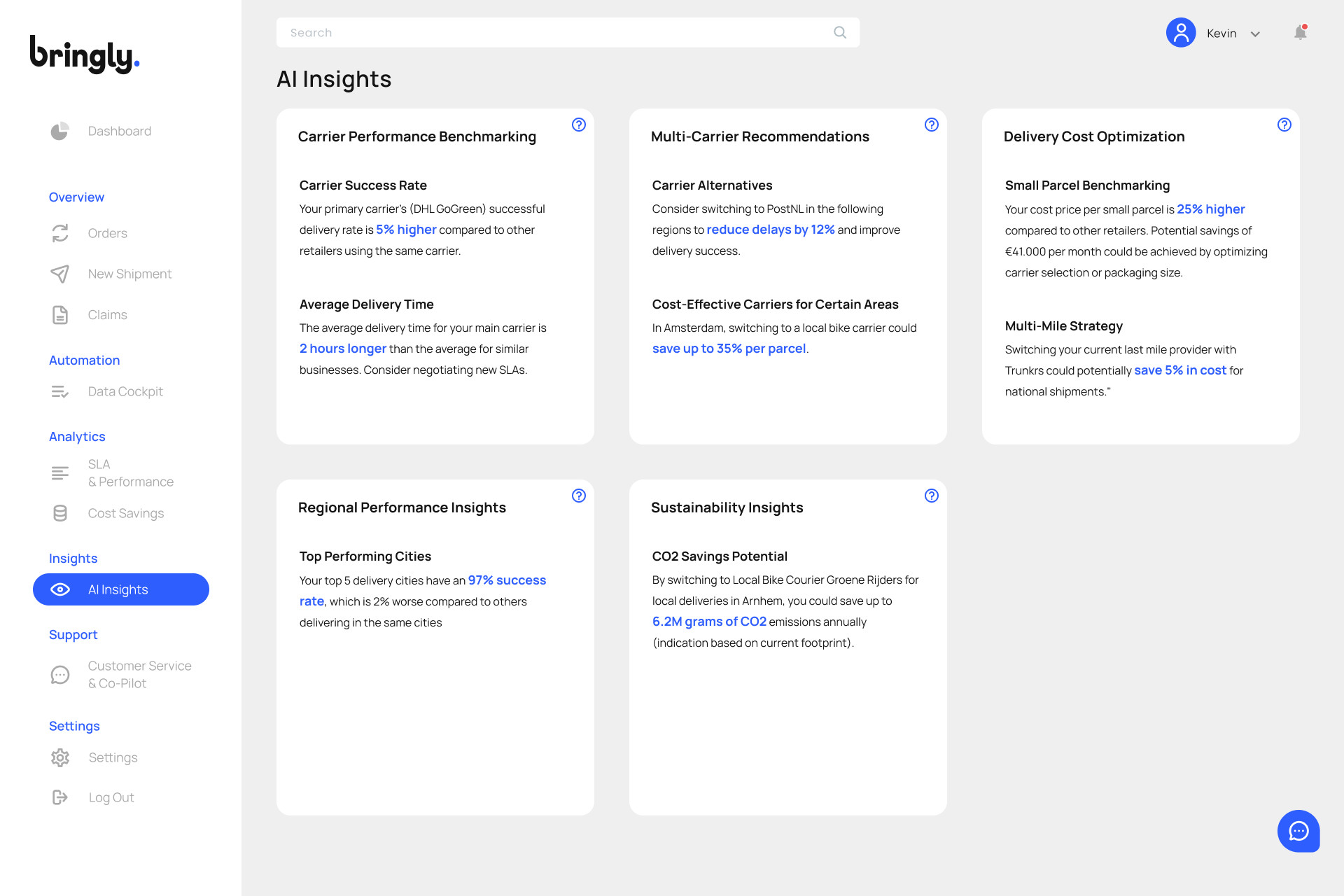Viewport: 1344px width, 896px height.
Task: Click Kevin's user avatar icon
Action: (1181, 33)
